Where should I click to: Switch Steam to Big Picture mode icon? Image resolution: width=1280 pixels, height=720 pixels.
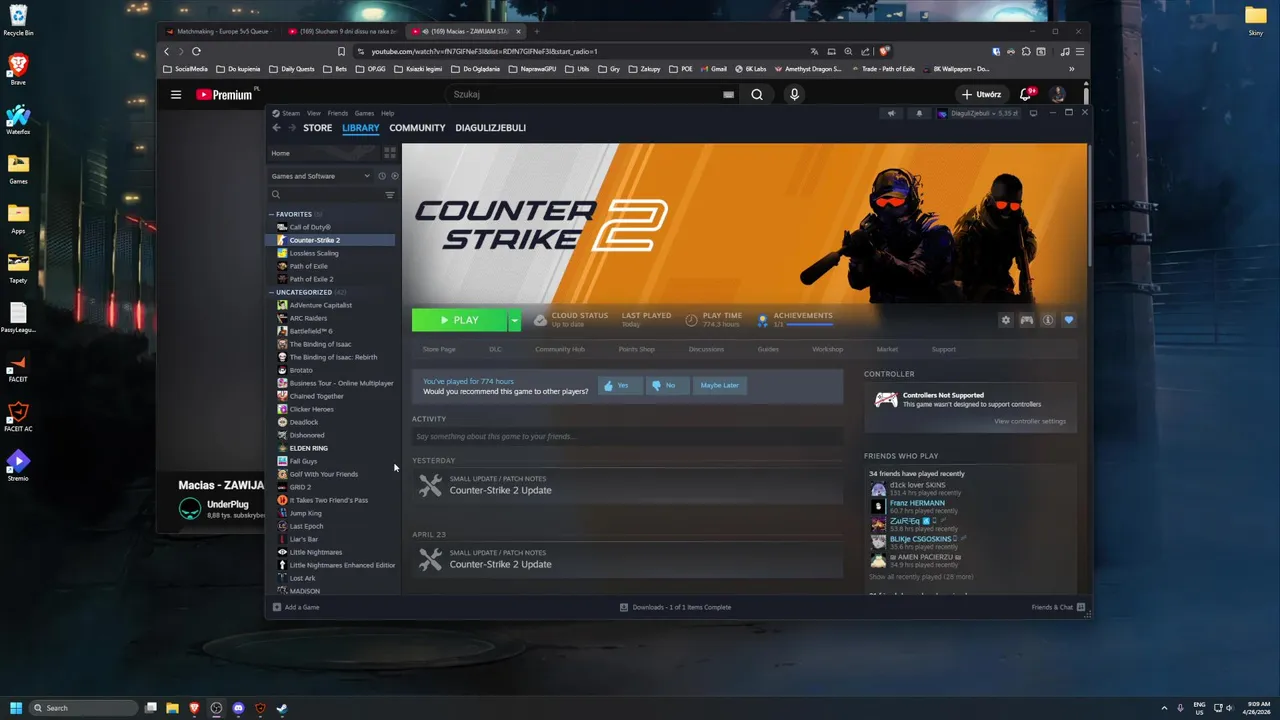point(1034,113)
